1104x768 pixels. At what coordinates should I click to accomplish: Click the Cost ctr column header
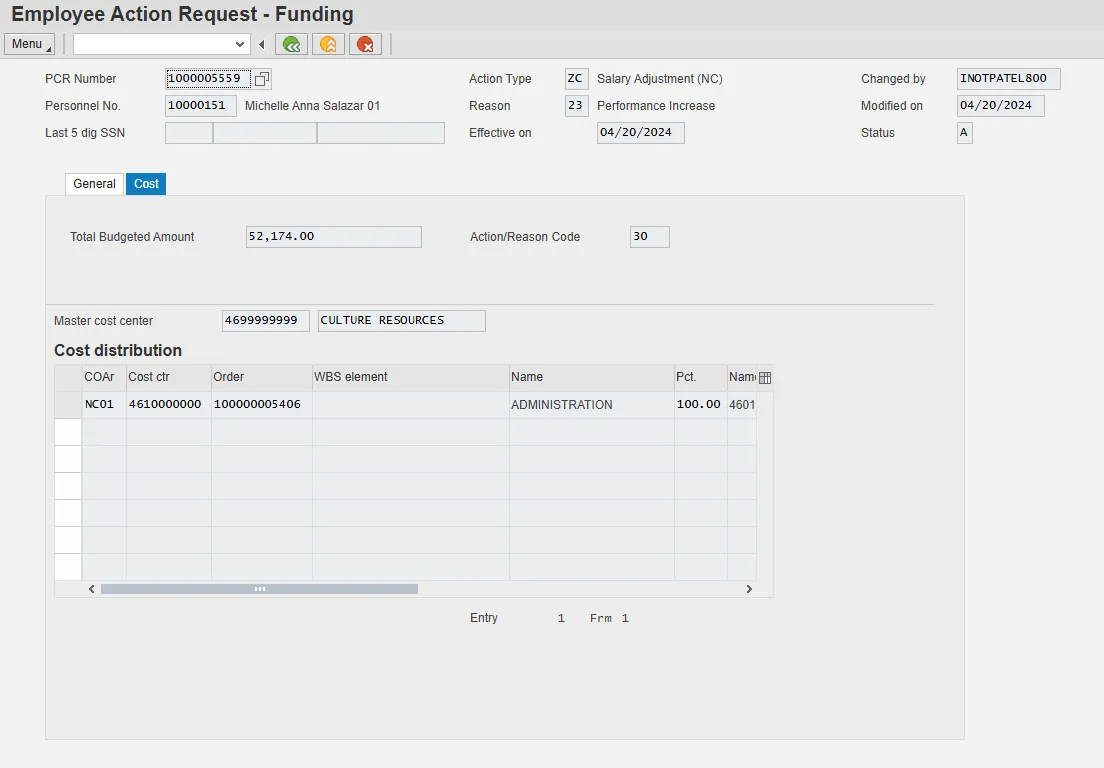click(168, 377)
